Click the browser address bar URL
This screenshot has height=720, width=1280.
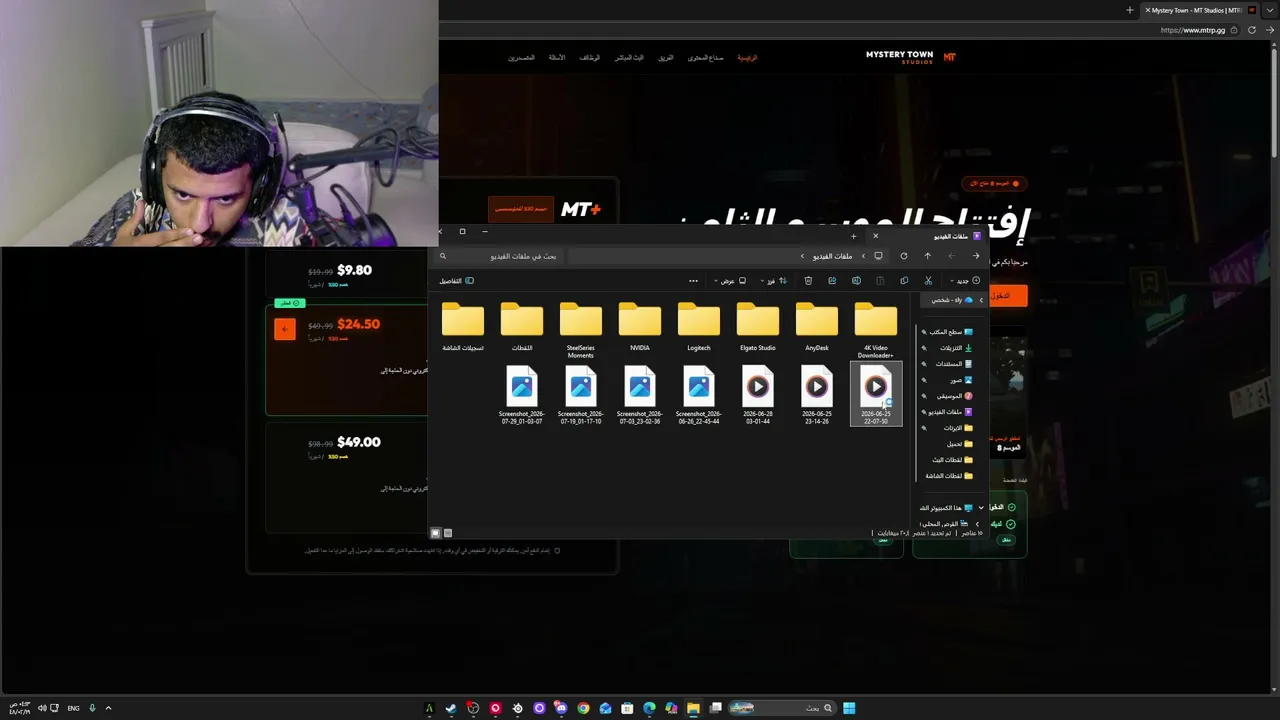pyautogui.click(x=1192, y=30)
